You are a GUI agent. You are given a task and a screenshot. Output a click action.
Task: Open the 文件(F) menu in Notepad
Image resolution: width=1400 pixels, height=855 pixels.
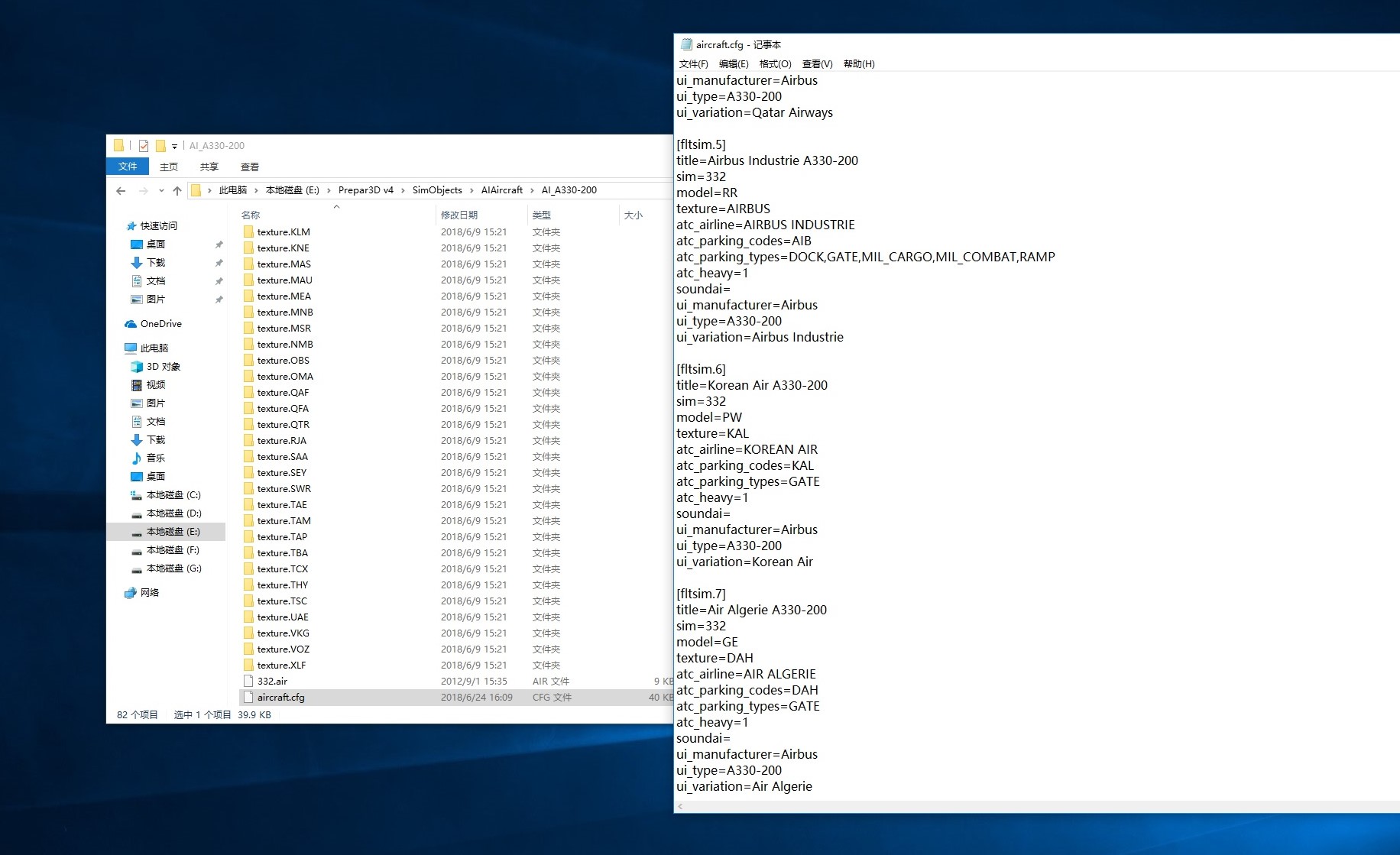694,64
